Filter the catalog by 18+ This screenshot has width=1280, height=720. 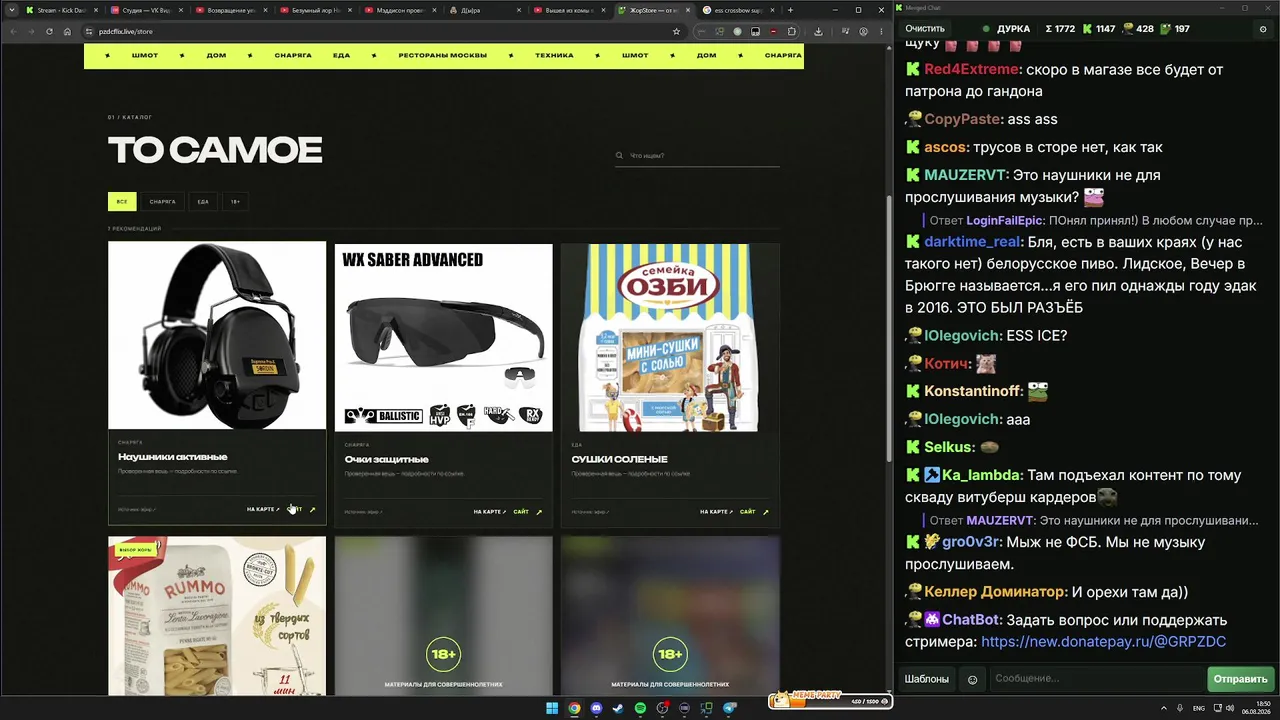(235, 201)
